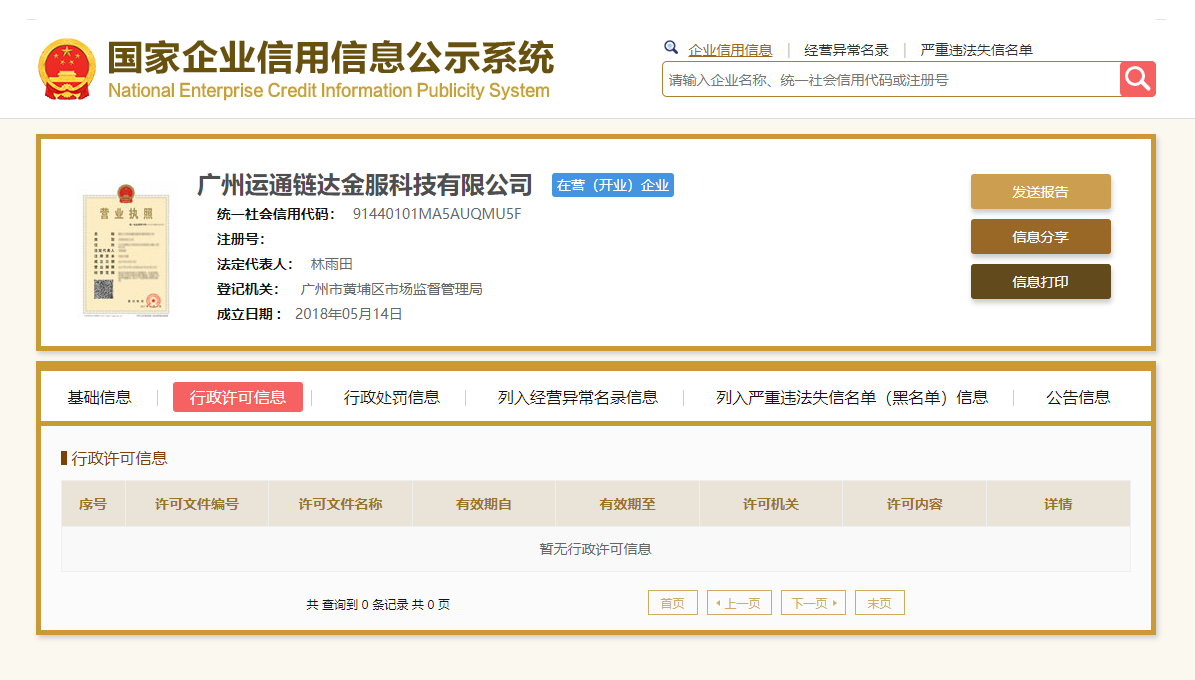Select the 企业信用信息 search category
This screenshot has width=1195, height=680.
(x=729, y=50)
